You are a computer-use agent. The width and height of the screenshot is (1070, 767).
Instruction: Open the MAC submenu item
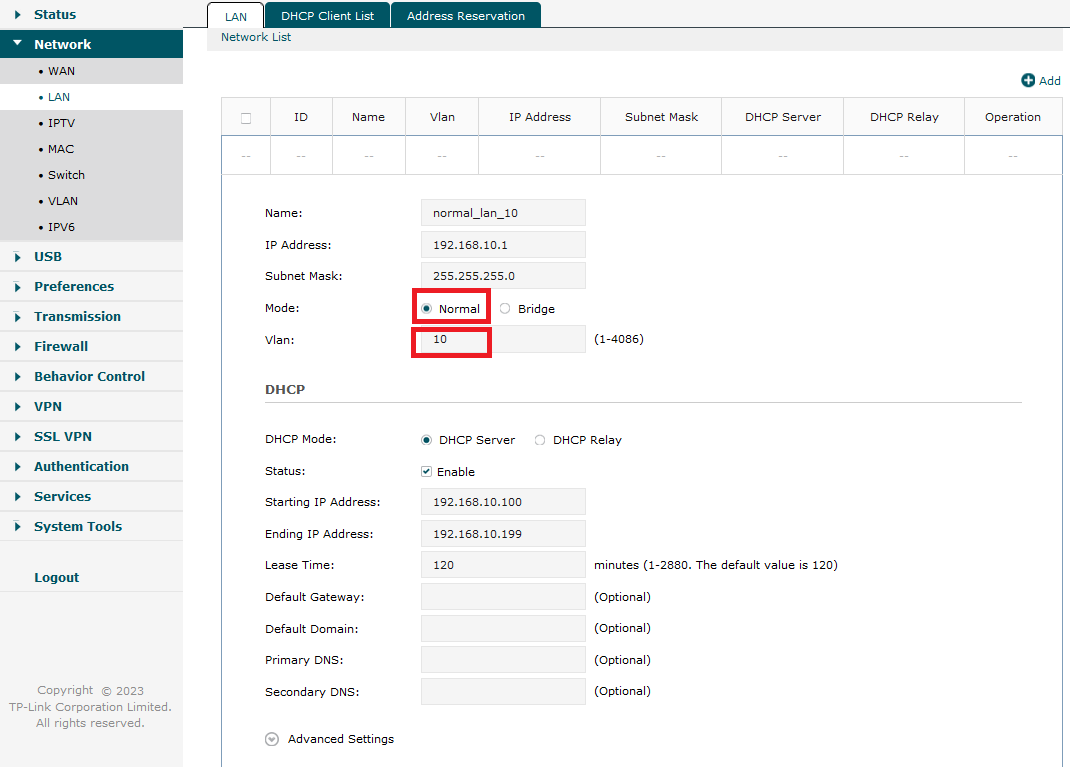pyautogui.click(x=91, y=149)
